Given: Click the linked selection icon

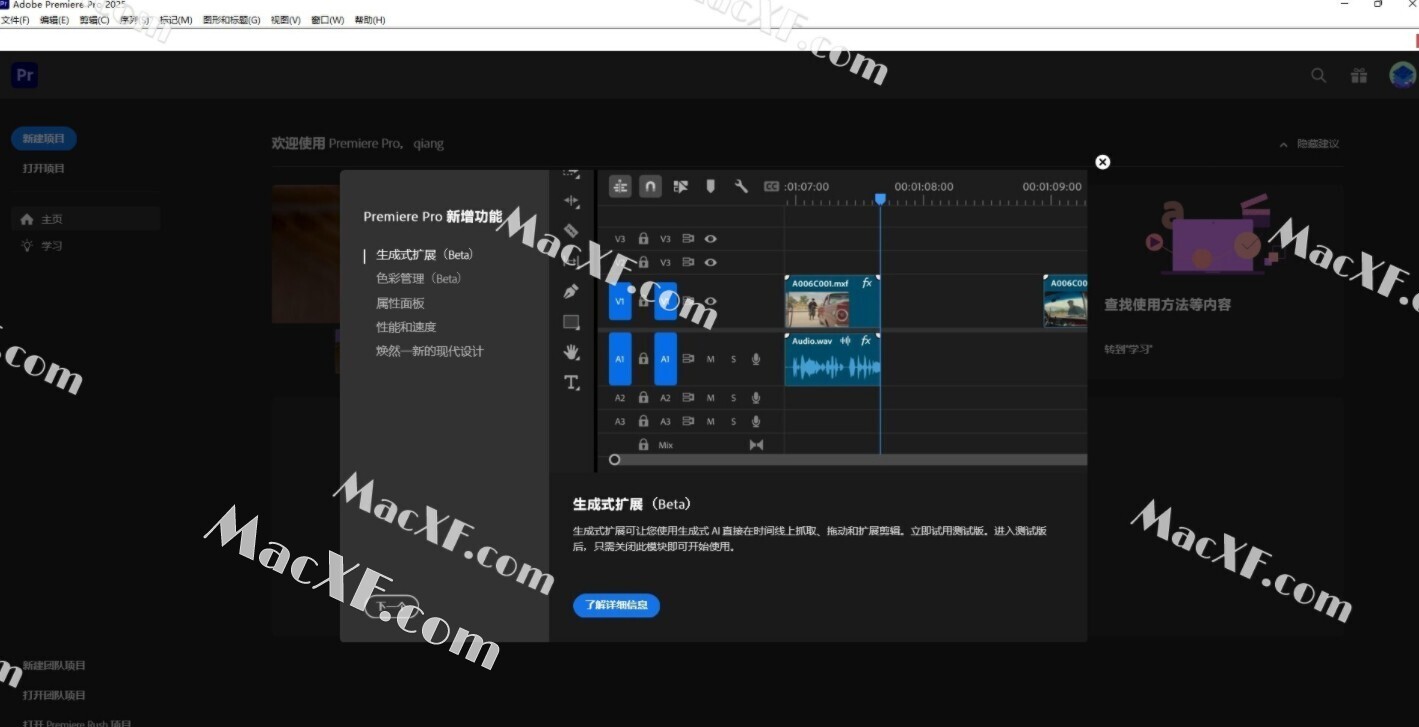Looking at the screenshot, I should [x=681, y=186].
